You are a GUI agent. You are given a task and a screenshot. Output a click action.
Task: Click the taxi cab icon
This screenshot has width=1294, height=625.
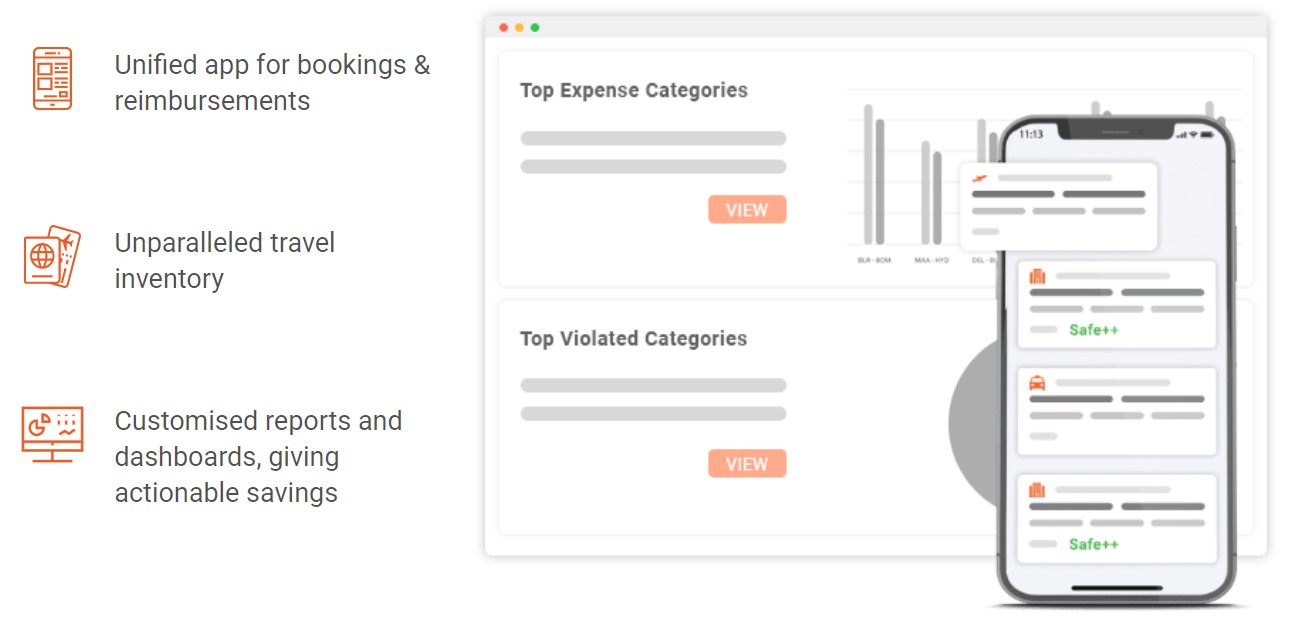pyautogui.click(x=1037, y=382)
